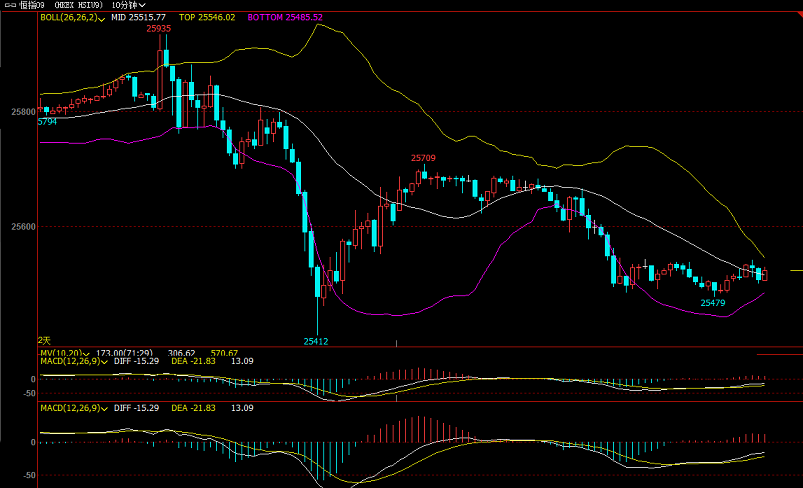The width and height of the screenshot is (803, 488).
Task: Click the yellow 570.67 MV value
Action: 224,353
